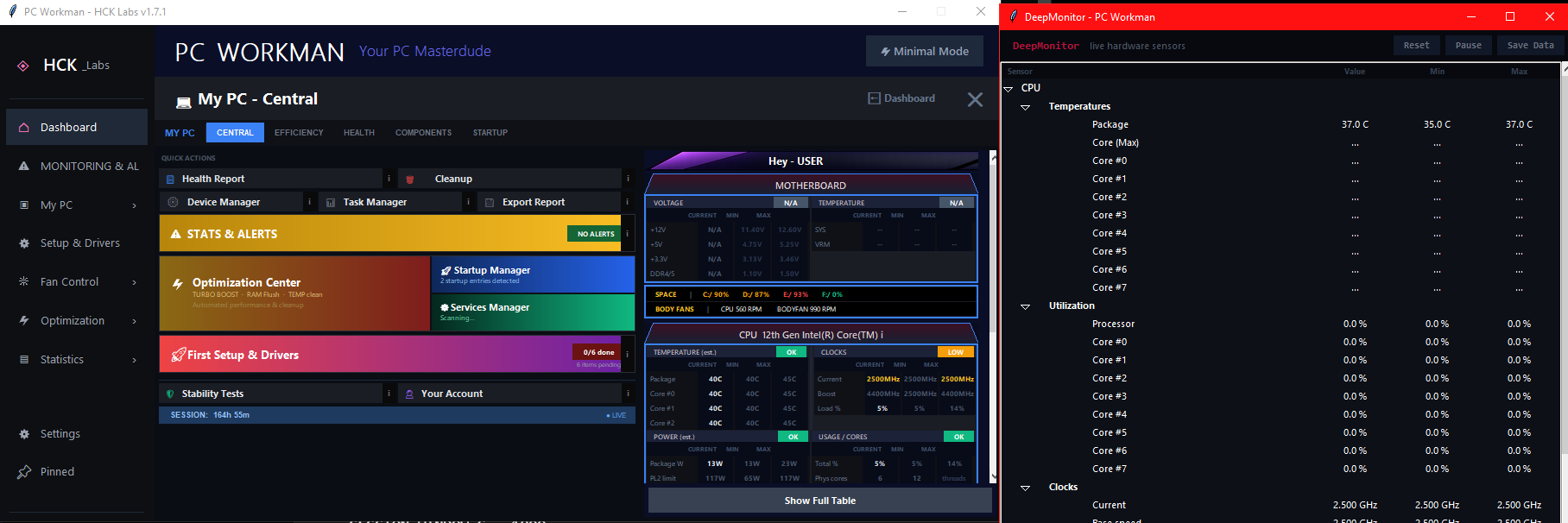1568x523 pixels.
Task: Click the 0/6 done badge
Action: (597, 352)
